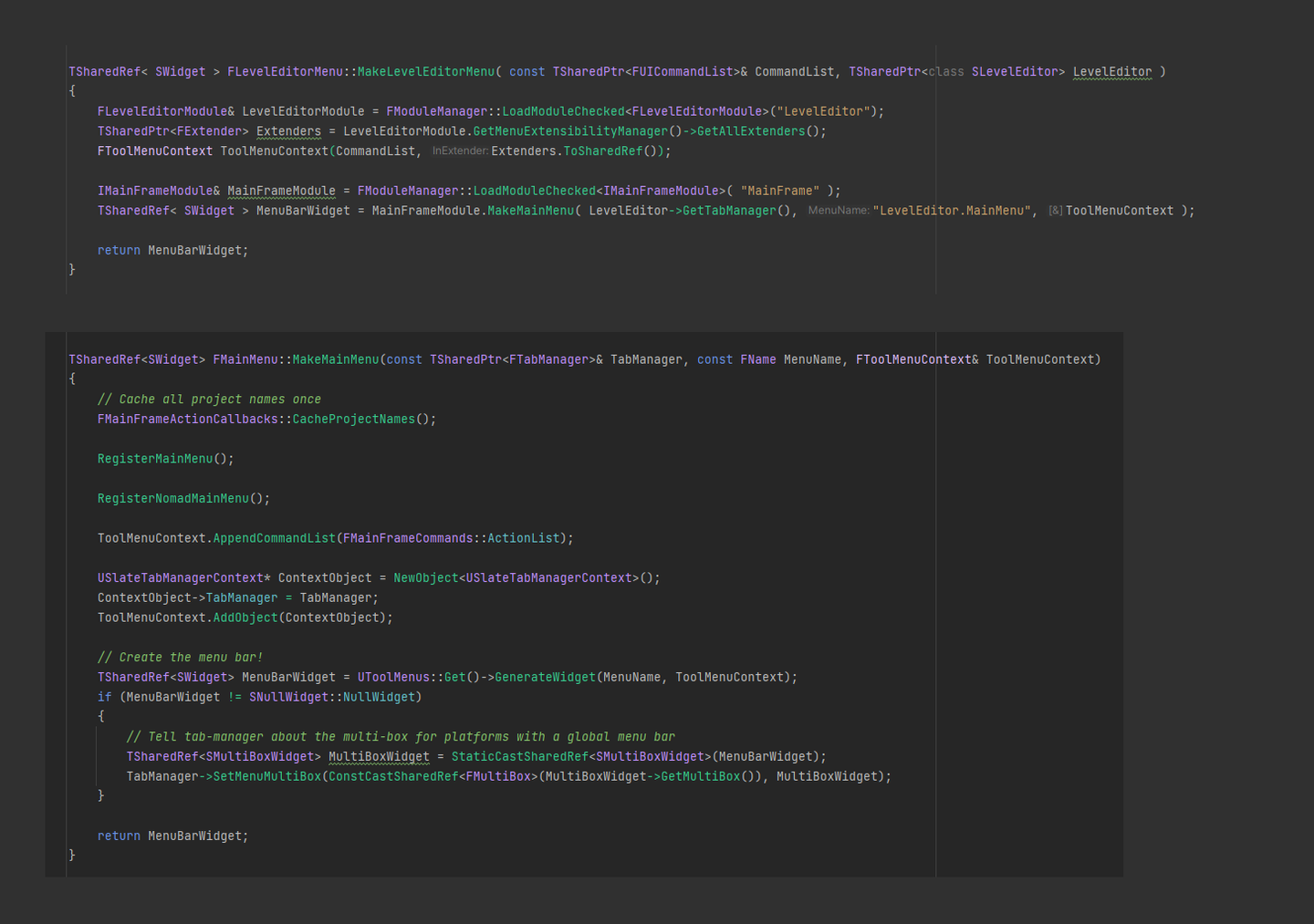1314x924 pixels.
Task: Place cursor on the "LevelEditor.MainMenu" string literal
Action: [952, 211]
